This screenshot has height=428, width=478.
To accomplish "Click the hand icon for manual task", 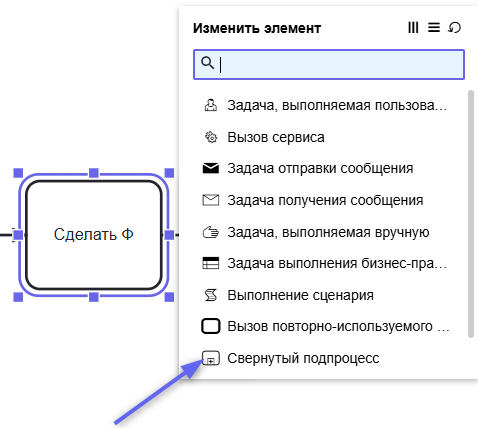I will click(x=211, y=232).
